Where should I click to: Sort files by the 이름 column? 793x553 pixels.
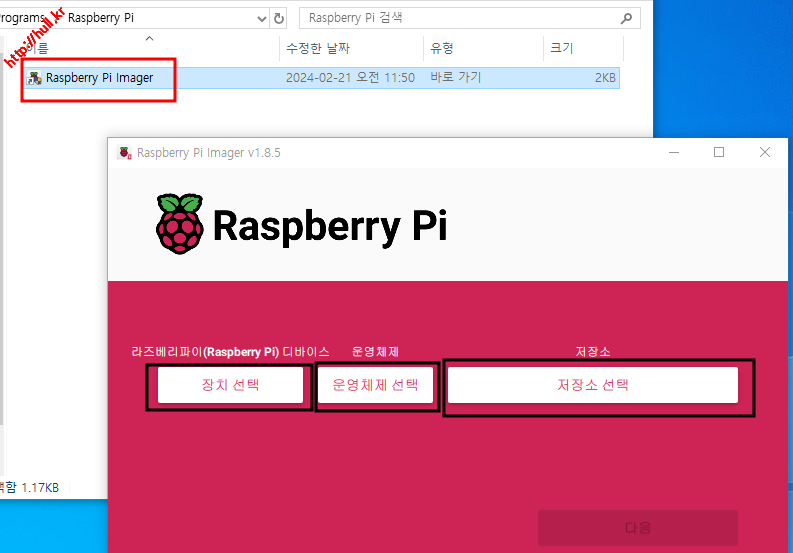(x=40, y=48)
